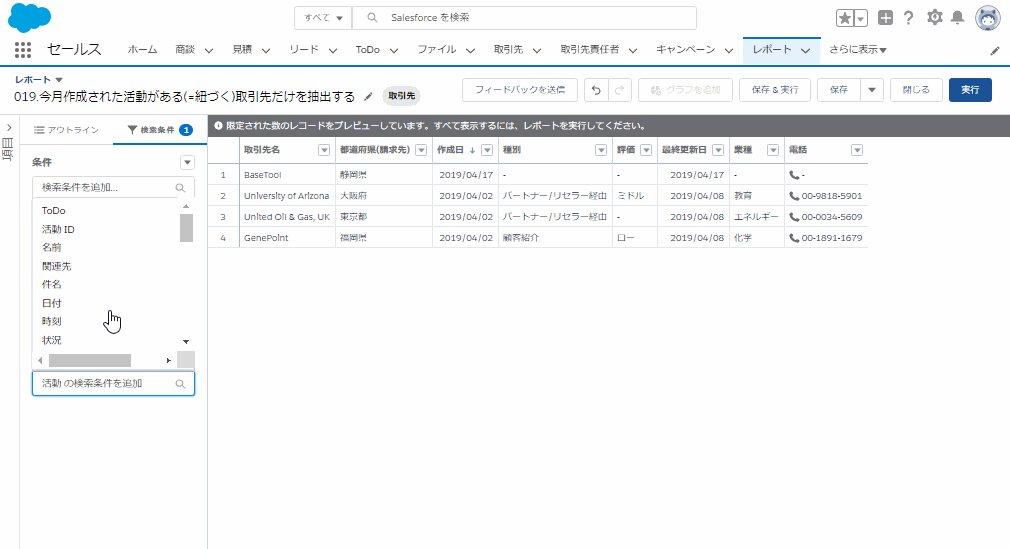Open the ホーム tab

[x=142, y=50]
